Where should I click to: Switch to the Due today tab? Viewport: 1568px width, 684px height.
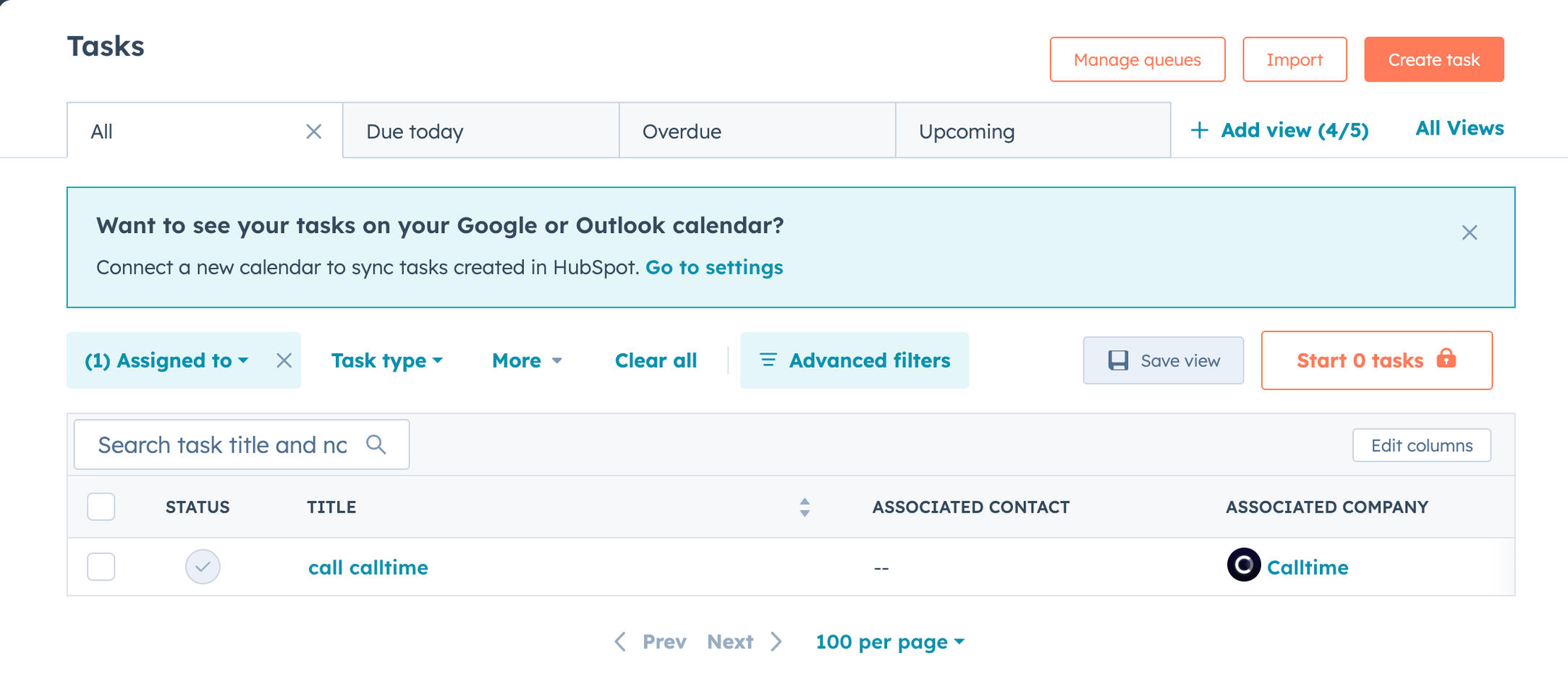(x=480, y=131)
